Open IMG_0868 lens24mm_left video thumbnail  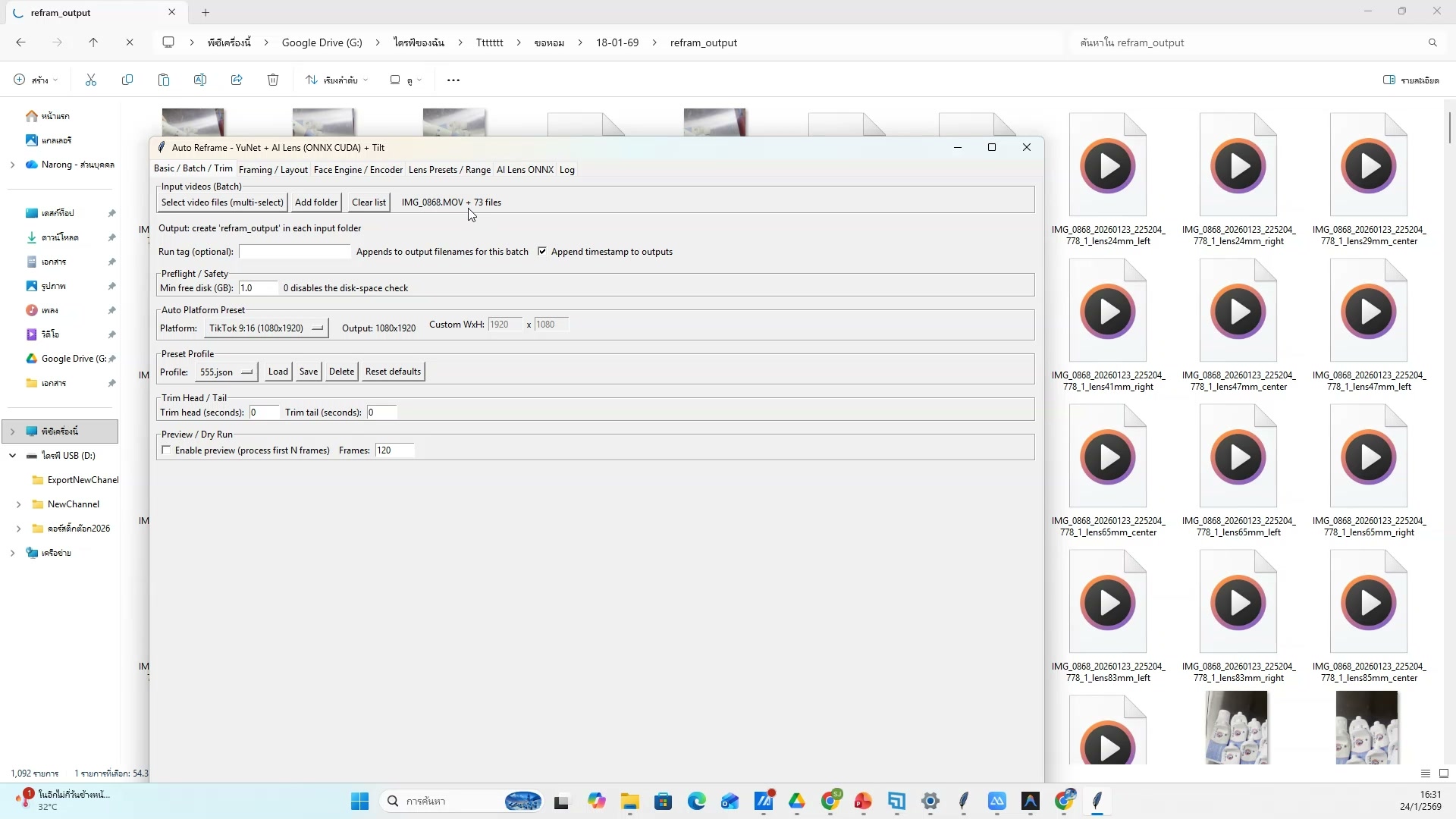pyautogui.click(x=1107, y=165)
